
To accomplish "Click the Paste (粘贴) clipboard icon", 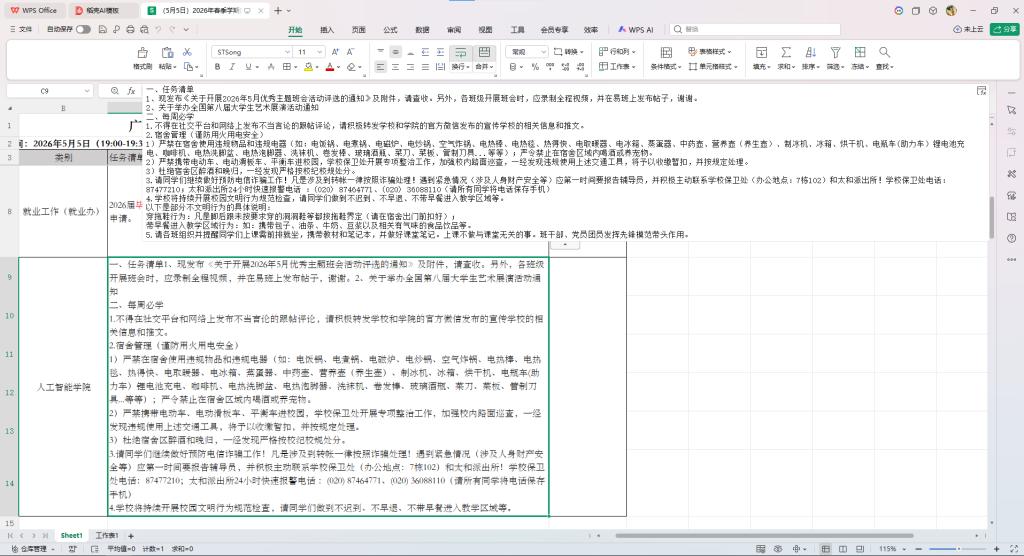I will 167,53.
